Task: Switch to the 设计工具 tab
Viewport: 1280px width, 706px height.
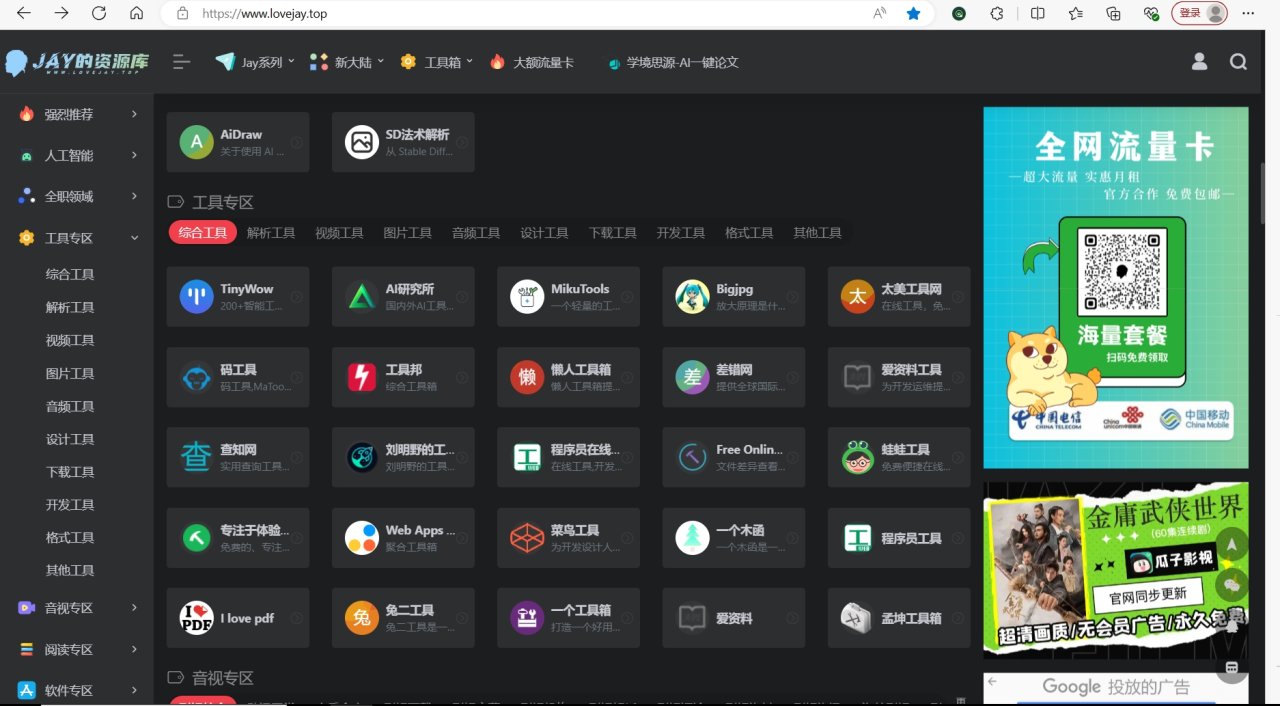Action: (544, 233)
